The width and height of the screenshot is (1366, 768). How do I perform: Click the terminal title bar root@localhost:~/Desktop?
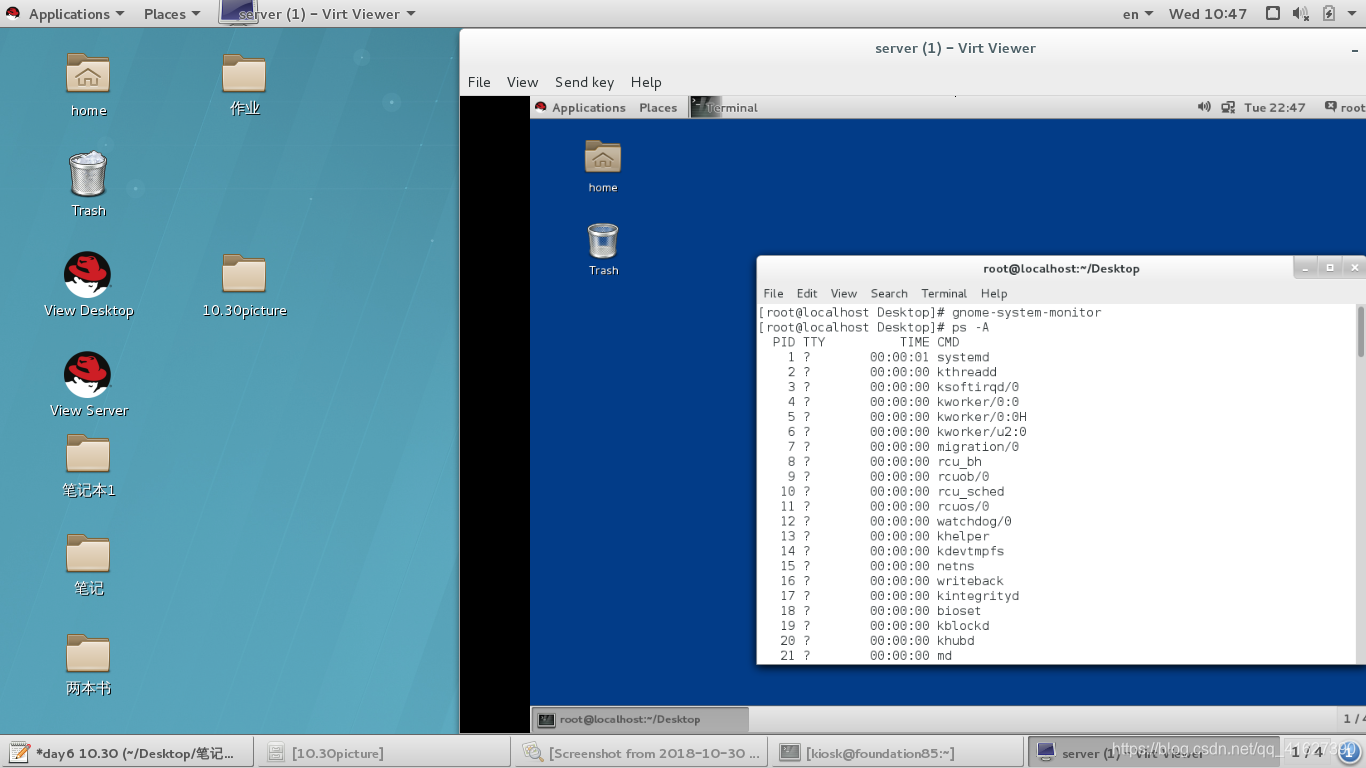click(x=1061, y=268)
